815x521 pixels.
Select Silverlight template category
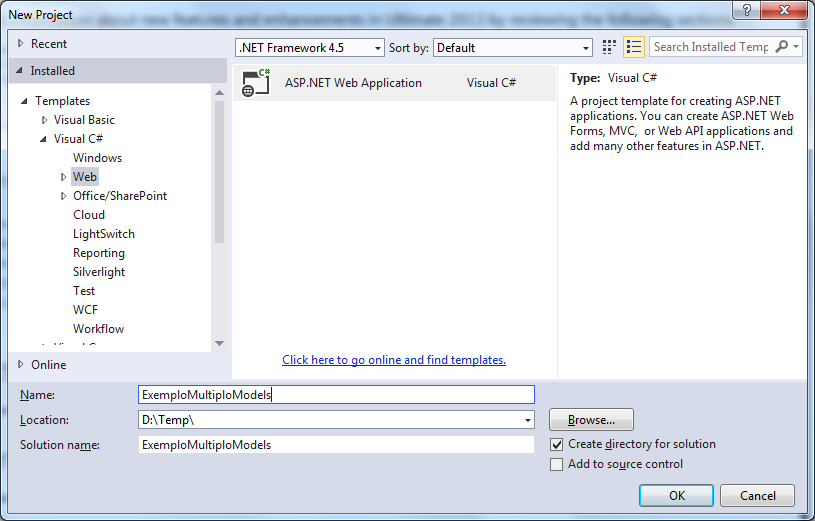99,272
